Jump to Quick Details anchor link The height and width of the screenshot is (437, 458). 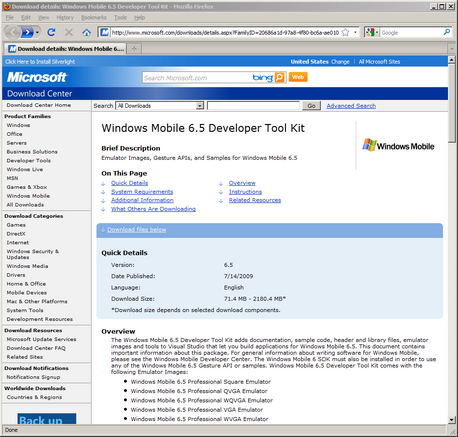[129, 183]
